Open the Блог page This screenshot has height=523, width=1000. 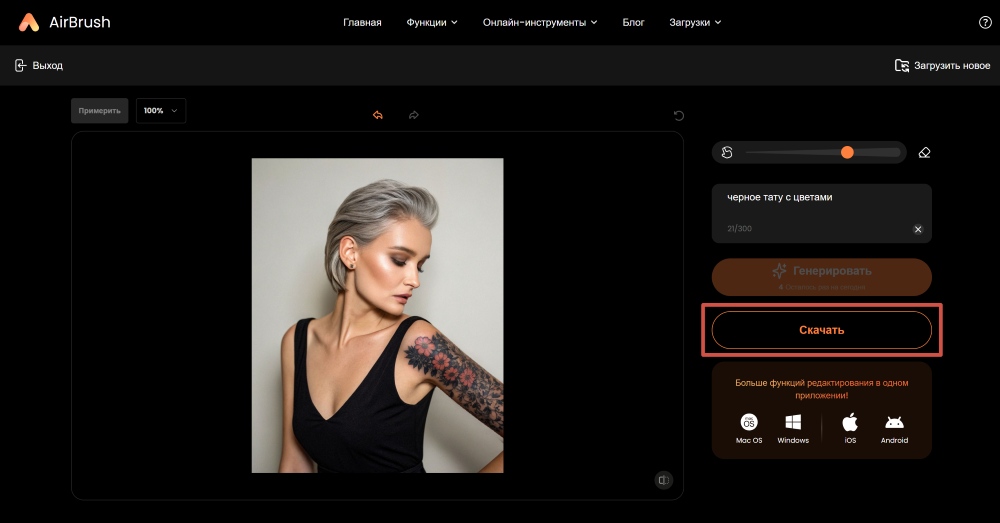click(633, 22)
